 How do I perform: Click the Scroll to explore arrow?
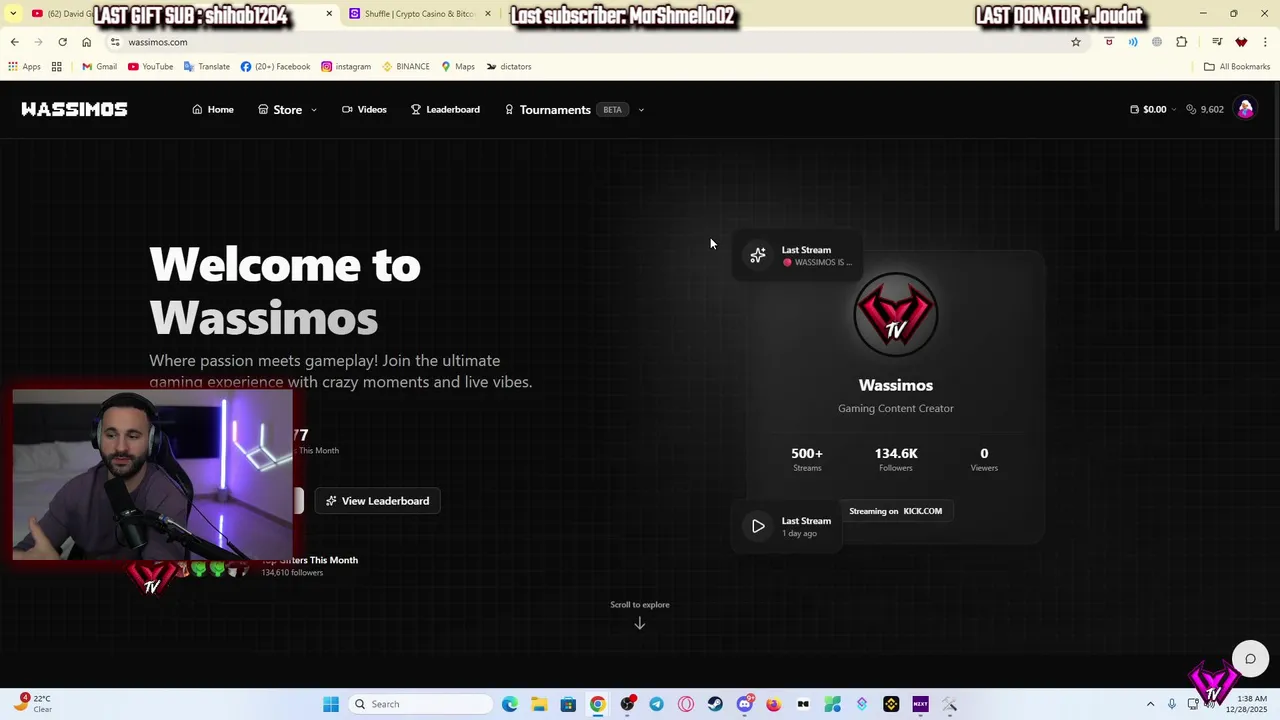pos(640,624)
